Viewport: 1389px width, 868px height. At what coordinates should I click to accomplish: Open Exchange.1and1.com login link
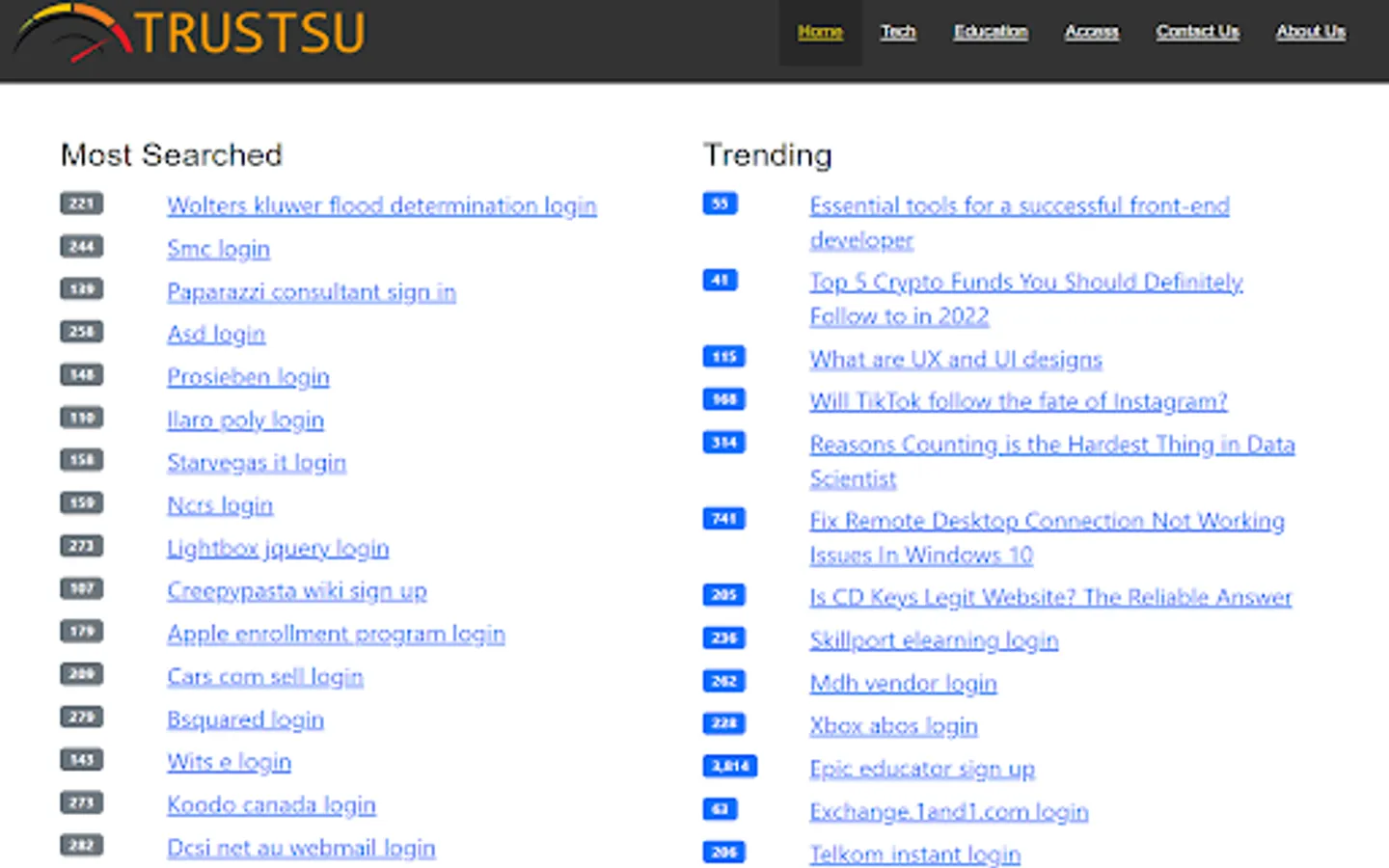pyautogui.click(x=949, y=811)
